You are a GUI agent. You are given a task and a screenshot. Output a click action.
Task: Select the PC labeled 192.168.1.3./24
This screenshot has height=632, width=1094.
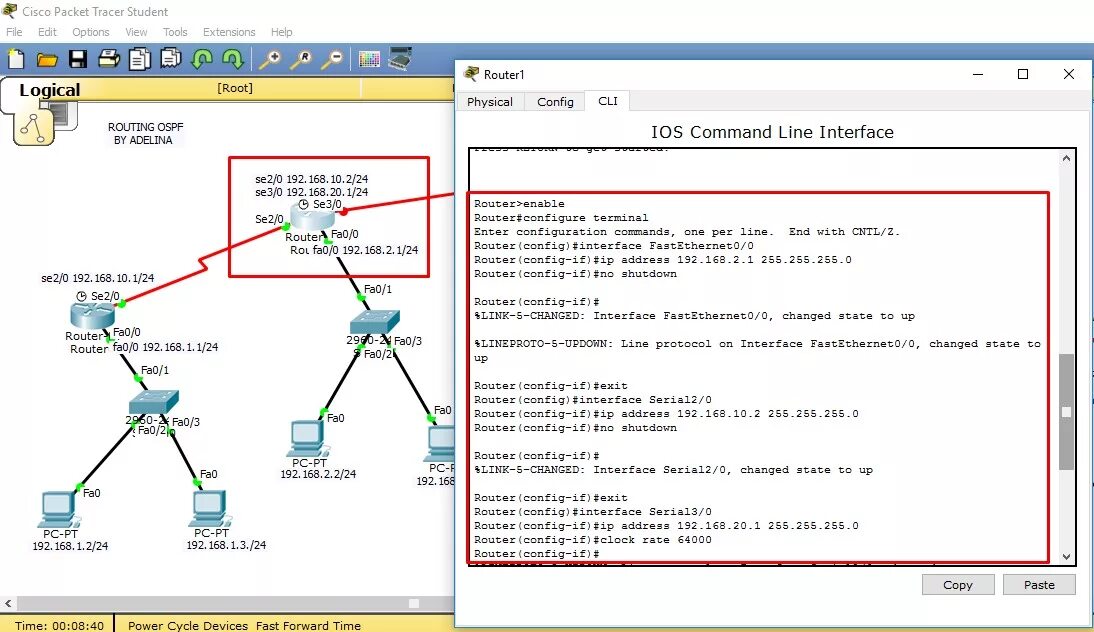click(x=209, y=509)
